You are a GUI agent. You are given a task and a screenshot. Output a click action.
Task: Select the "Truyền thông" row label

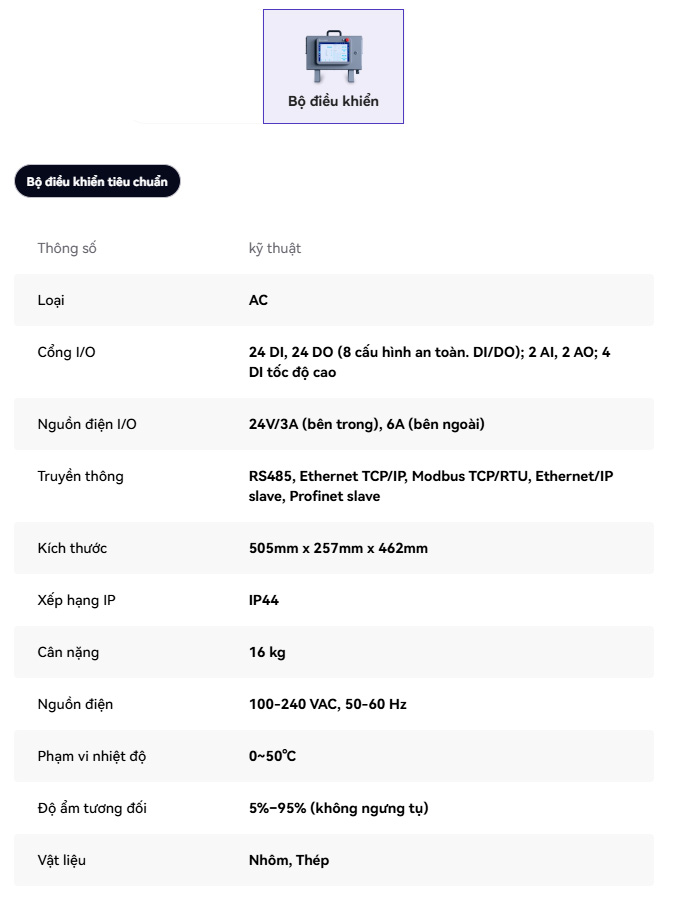[x=80, y=476]
